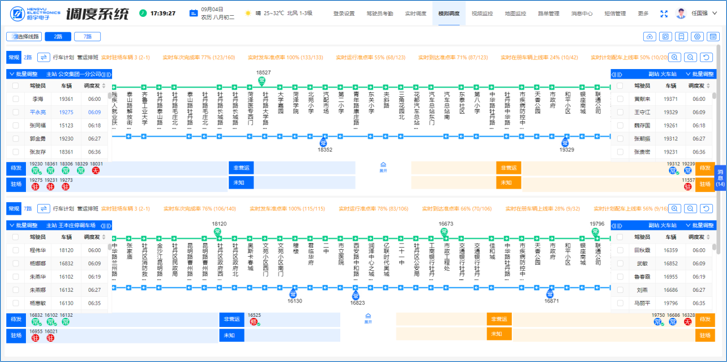This screenshot has width=728, height=363.
Task: Click parked vehicle badge 19273
Action: pos(65,186)
